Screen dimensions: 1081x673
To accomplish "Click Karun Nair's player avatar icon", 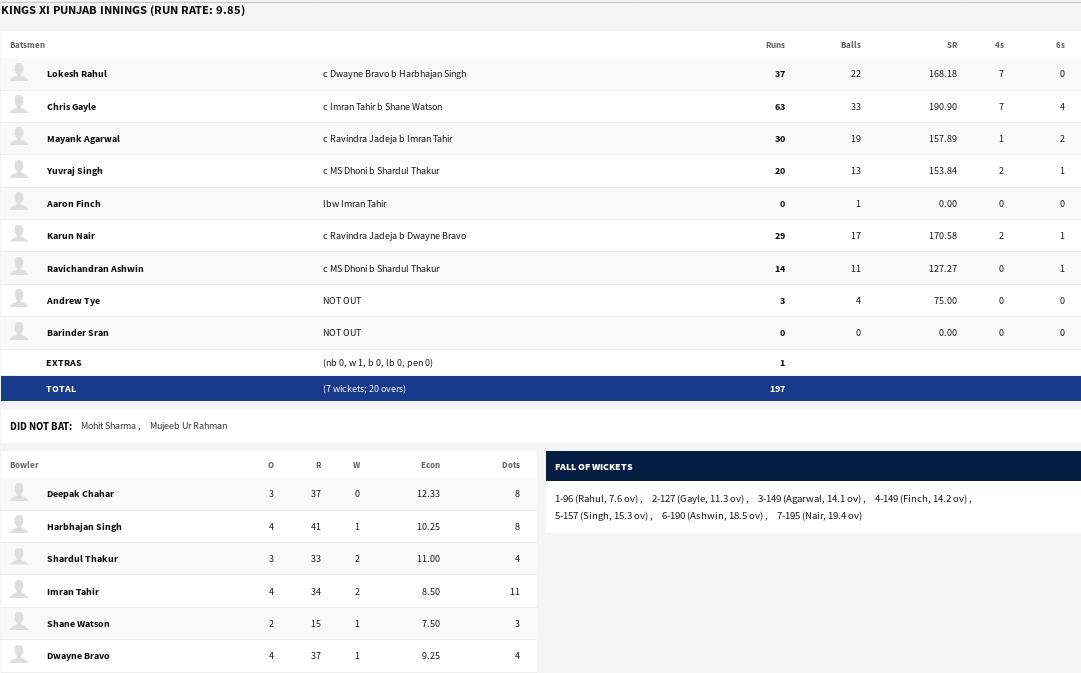I will 19,234.
